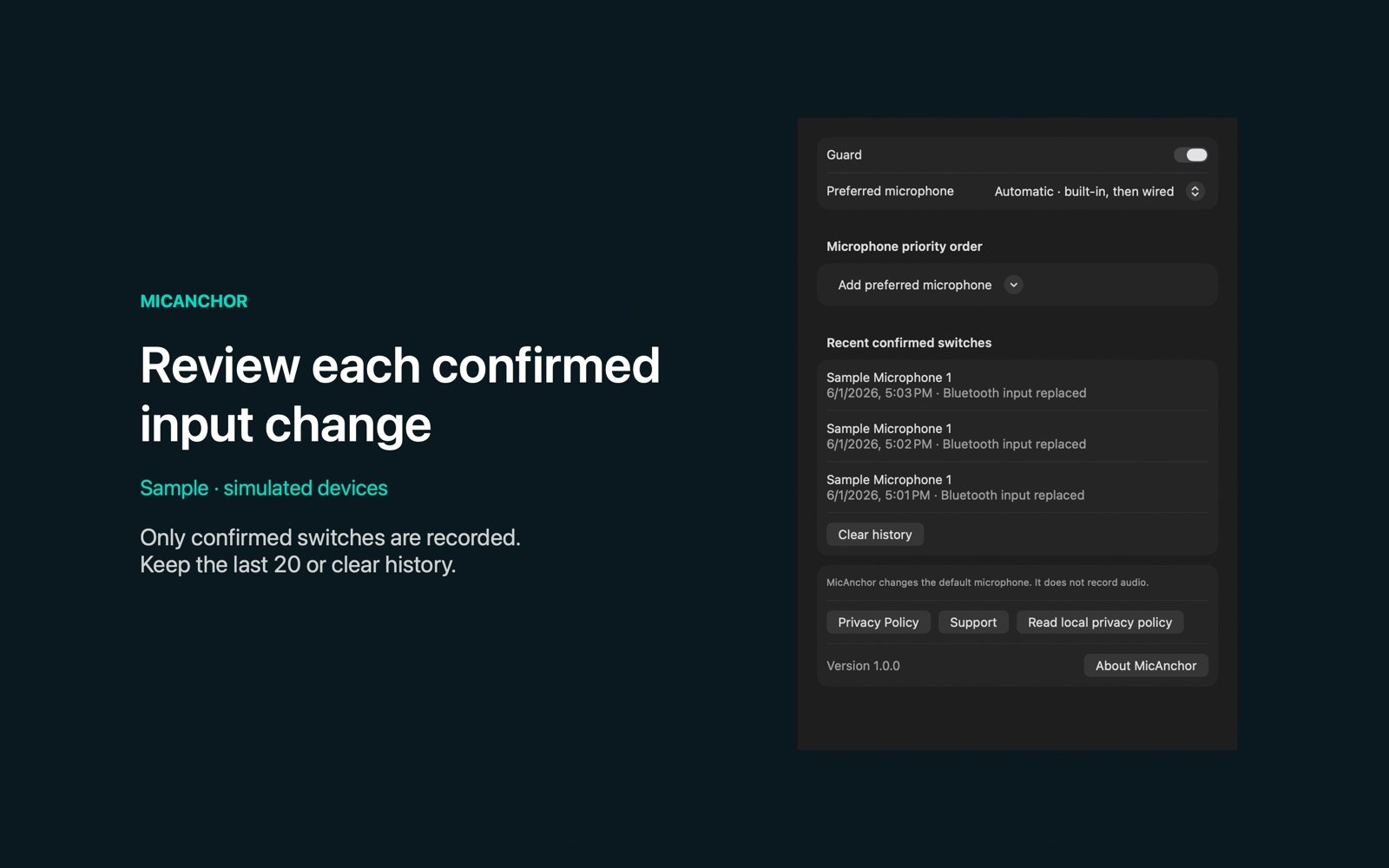Image resolution: width=1389 pixels, height=868 pixels.
Task: Open the Privacy Policy link button
Action: coord(878,622)
